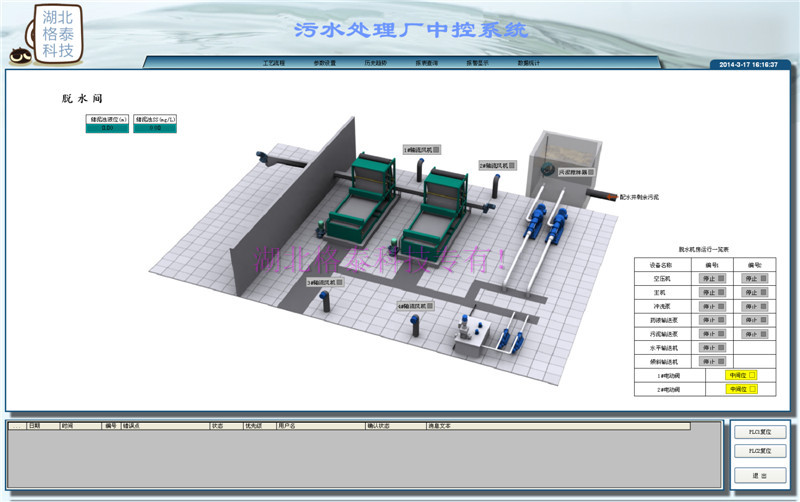Open the 参数设置 menu
Viewport: 800px width, 502px height.
coord(325,63)
